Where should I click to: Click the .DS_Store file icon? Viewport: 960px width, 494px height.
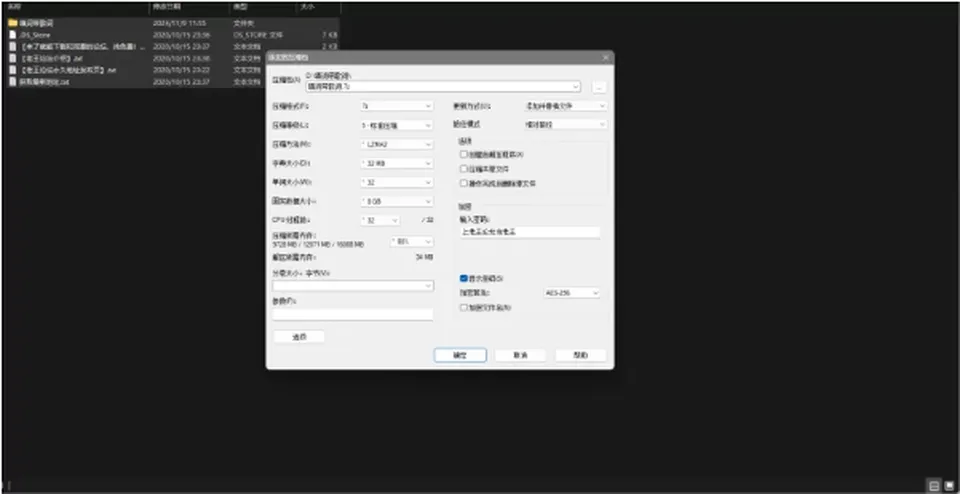13,35
